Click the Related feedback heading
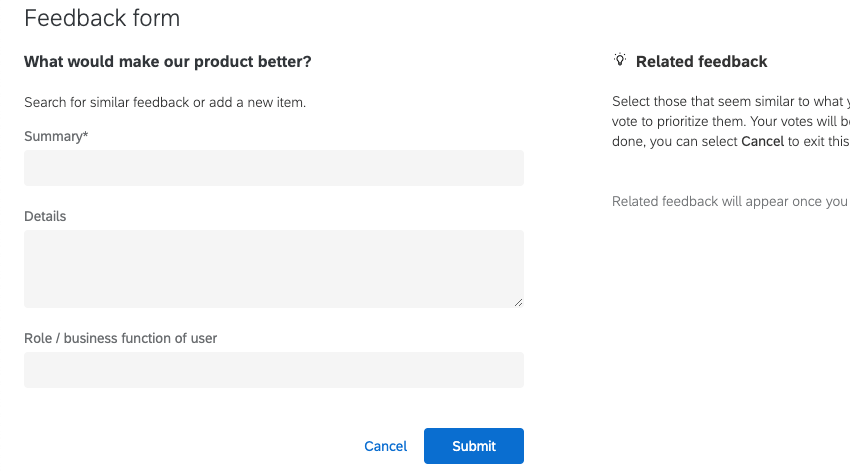The height and width of the screenshot is (472, 850). [701, 62]
